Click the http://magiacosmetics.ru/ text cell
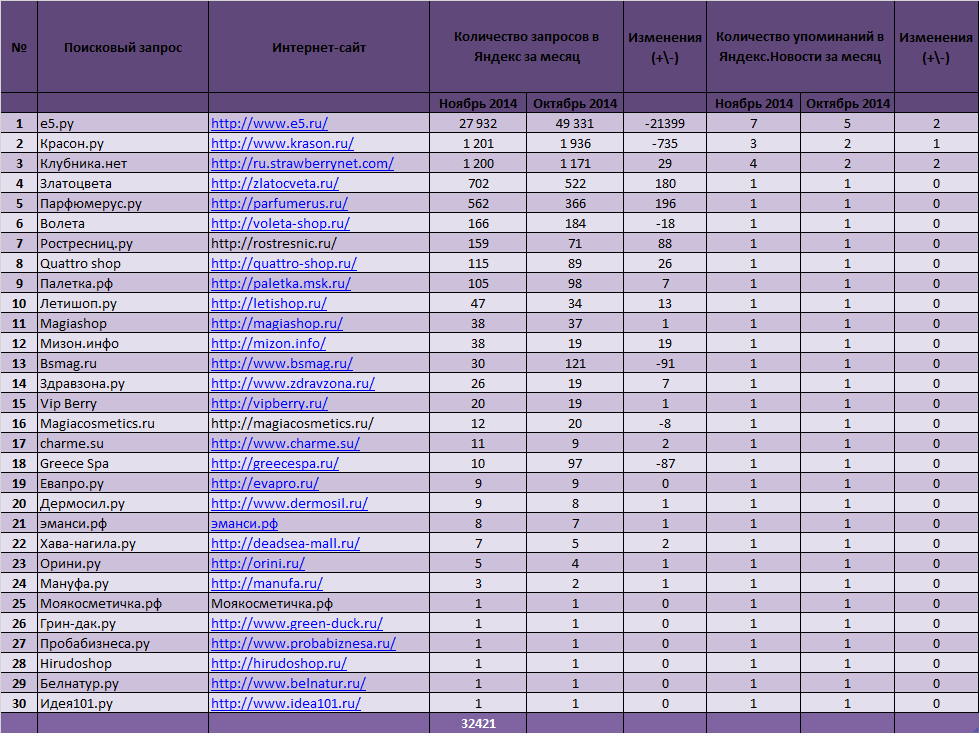Image resolution: width=979 pixels, height=733 pixels. [319, 423]
